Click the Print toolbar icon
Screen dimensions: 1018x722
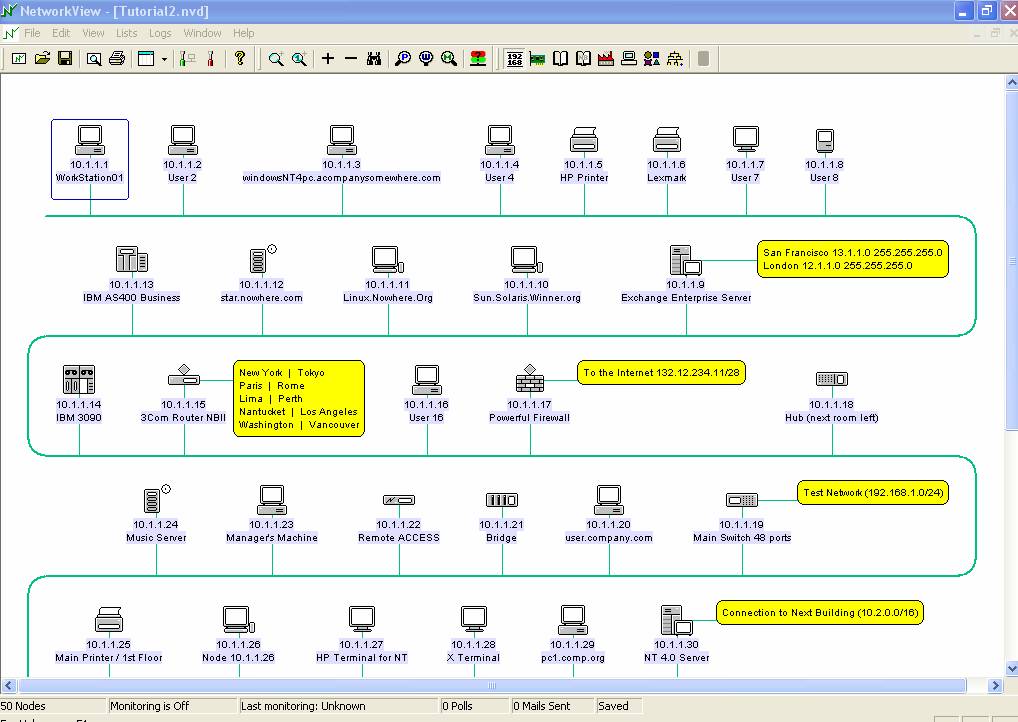116,59
